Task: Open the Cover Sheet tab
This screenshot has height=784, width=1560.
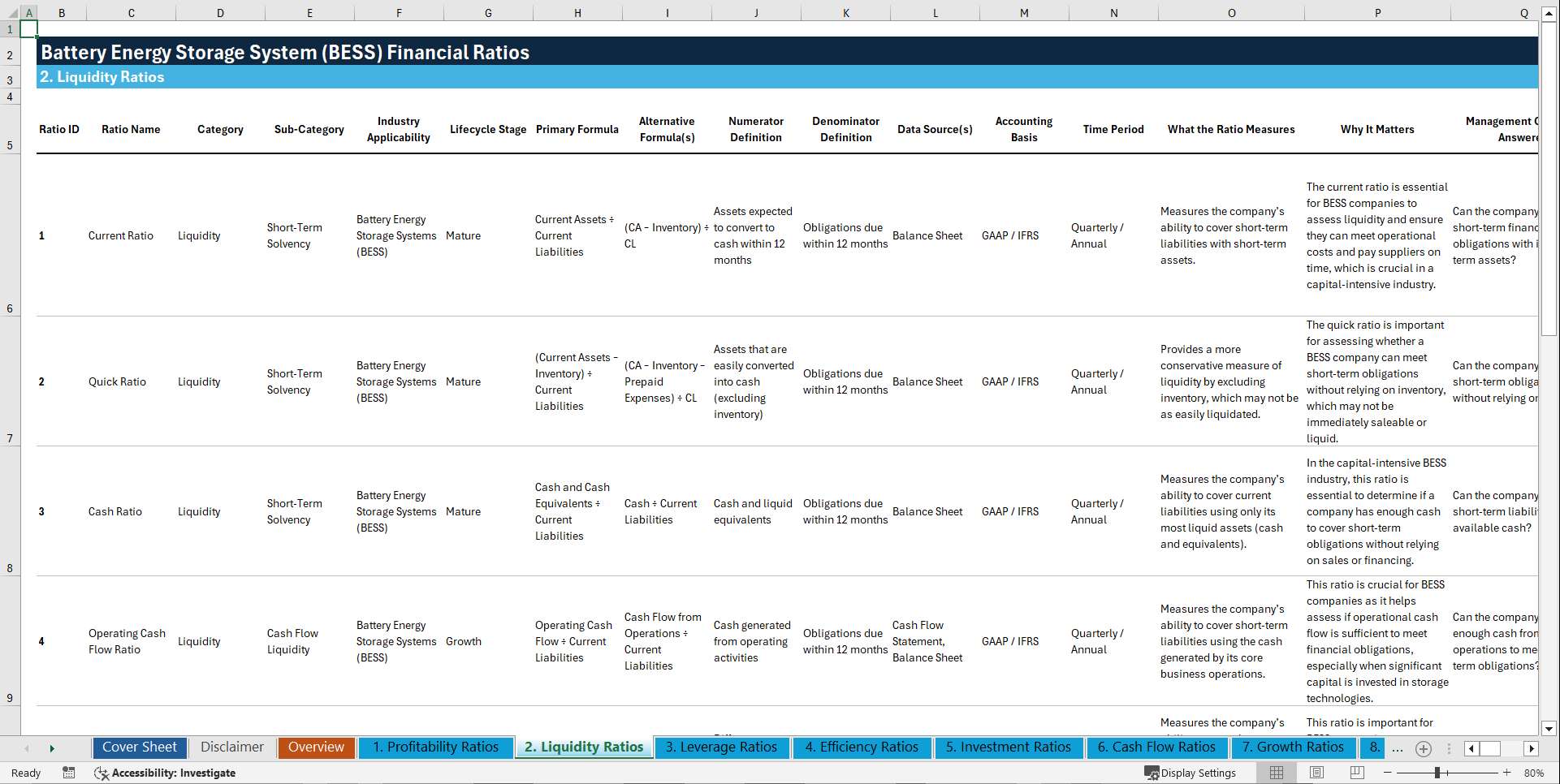Action: (x=139, y=747)
